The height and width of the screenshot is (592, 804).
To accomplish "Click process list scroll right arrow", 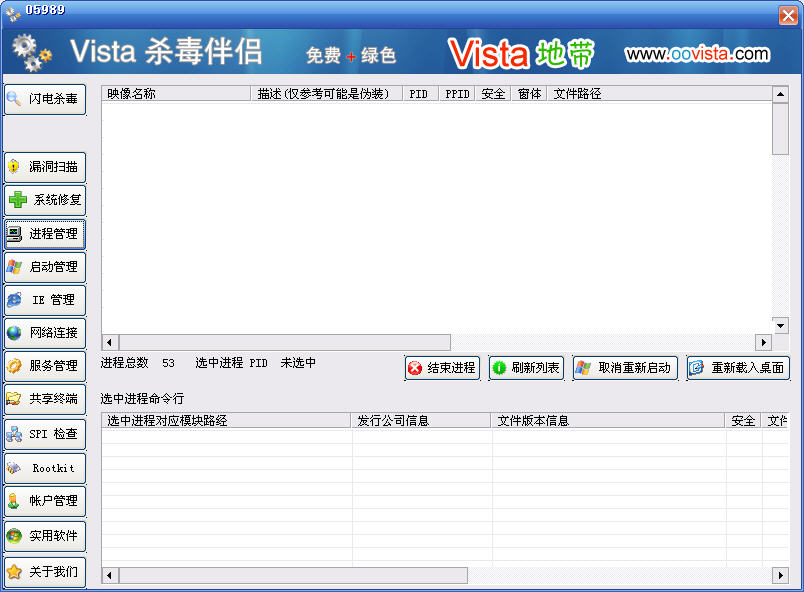I will pyautogui.click(x=763, y=342).
